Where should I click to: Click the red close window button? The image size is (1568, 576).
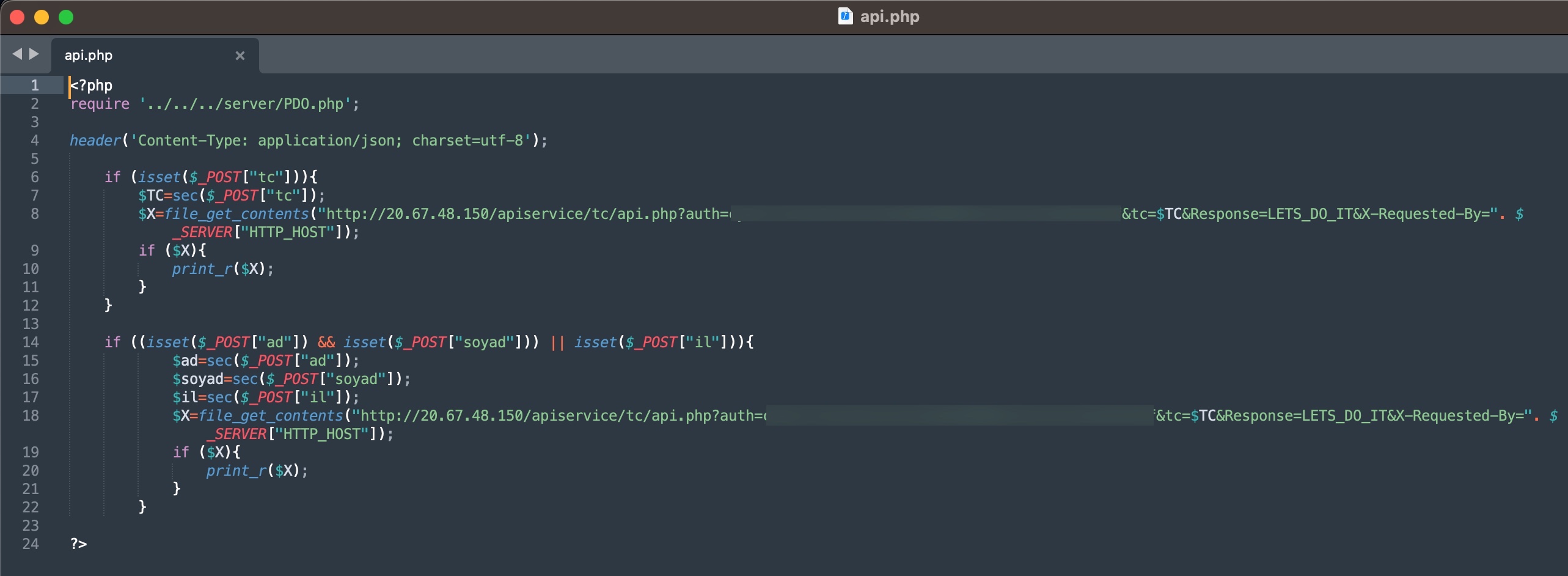point(17,17)
